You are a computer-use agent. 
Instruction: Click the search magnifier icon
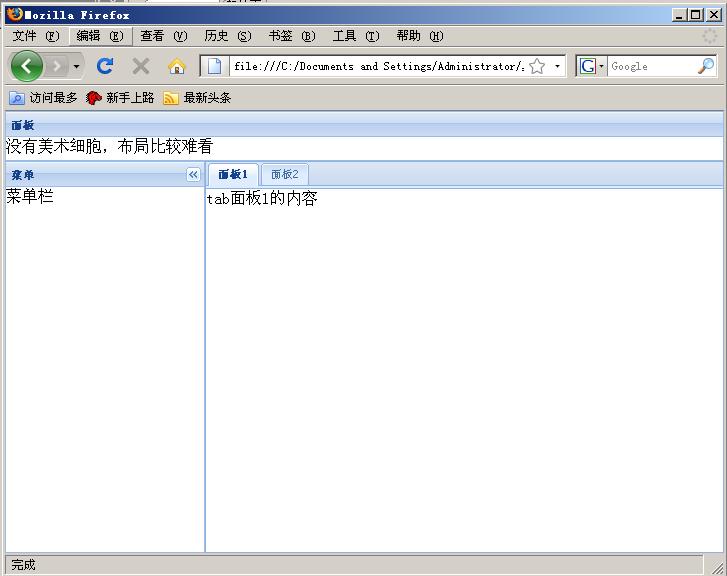click(706, 66)
